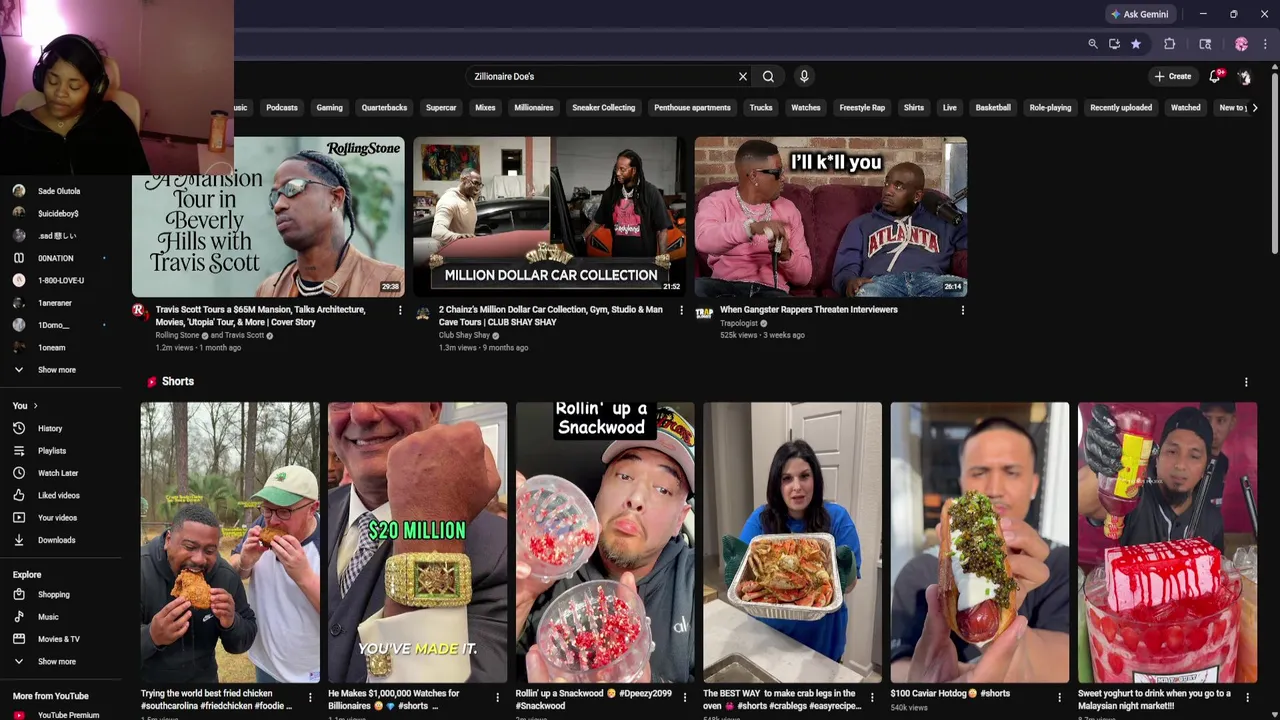Open options for $100 Caviar Hotdog short
1280x720 pixels.
click(1060, 697)
